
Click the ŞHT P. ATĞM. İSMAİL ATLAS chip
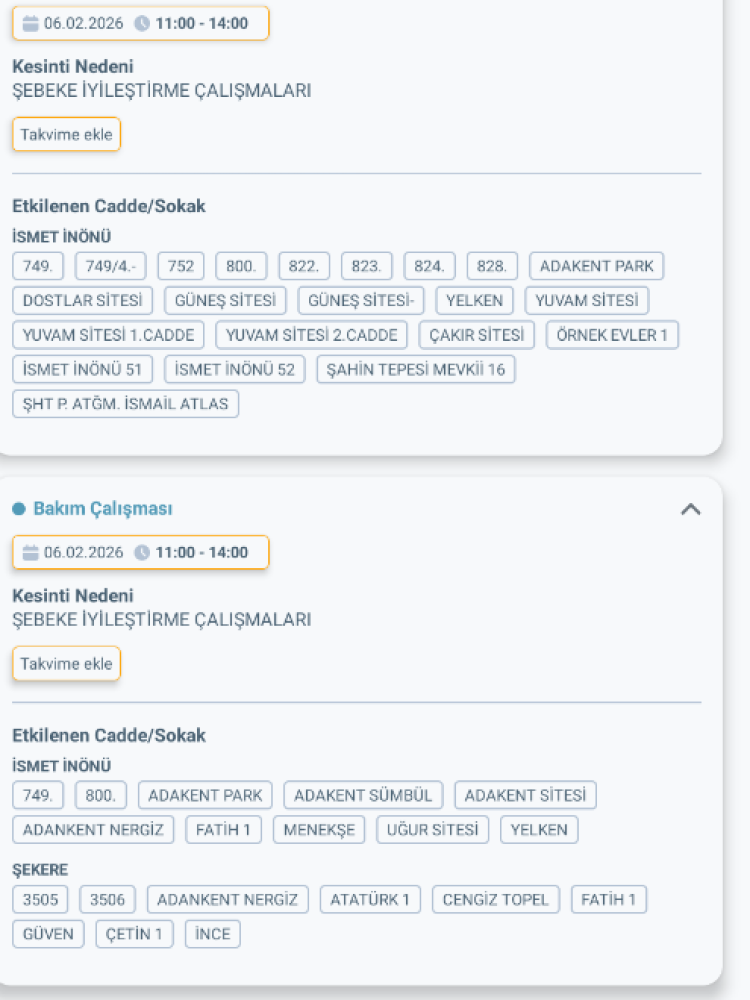pyautogui.click(x=125, y=404)
